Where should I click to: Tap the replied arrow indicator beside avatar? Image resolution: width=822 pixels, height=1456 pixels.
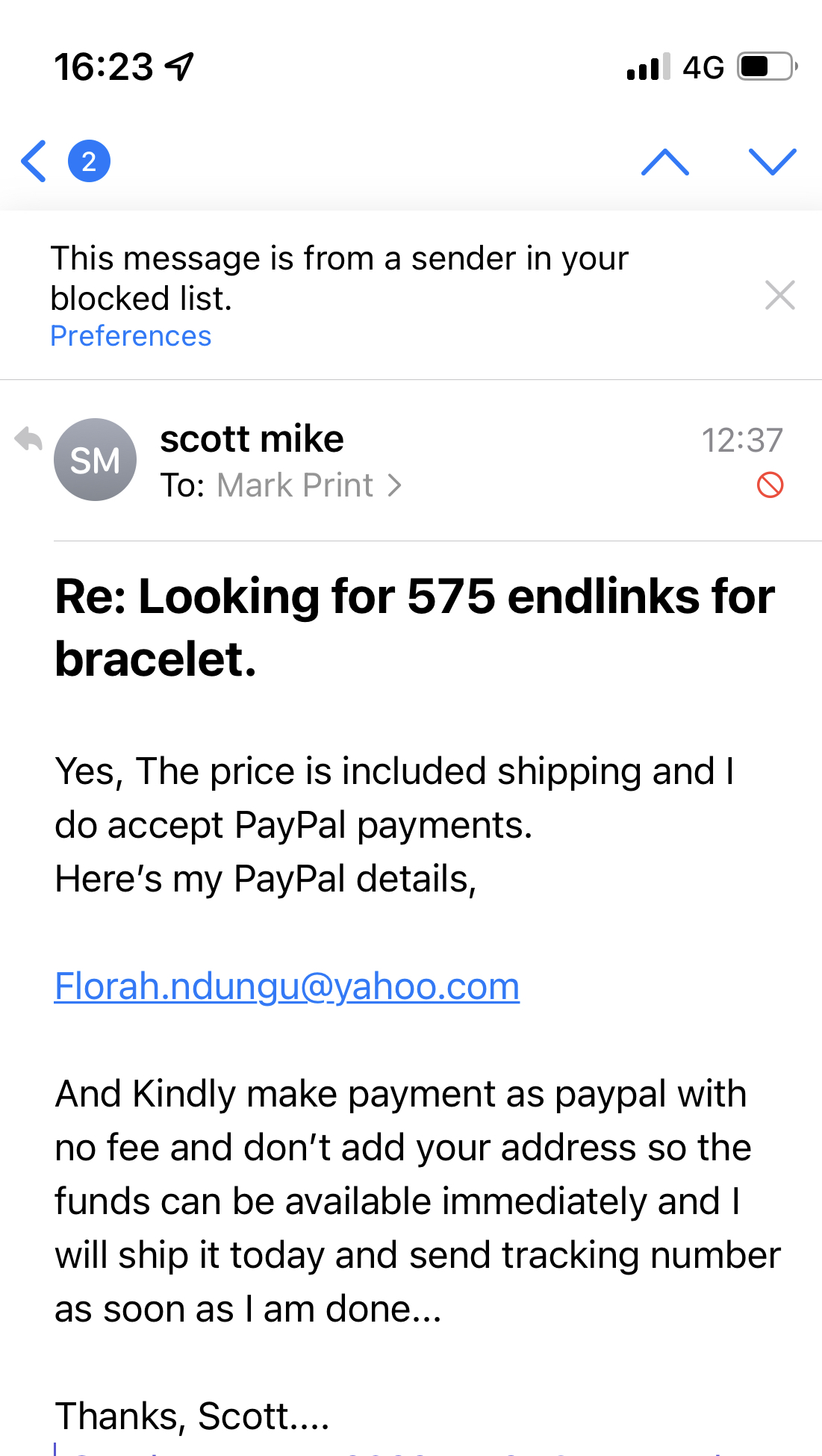29,439
